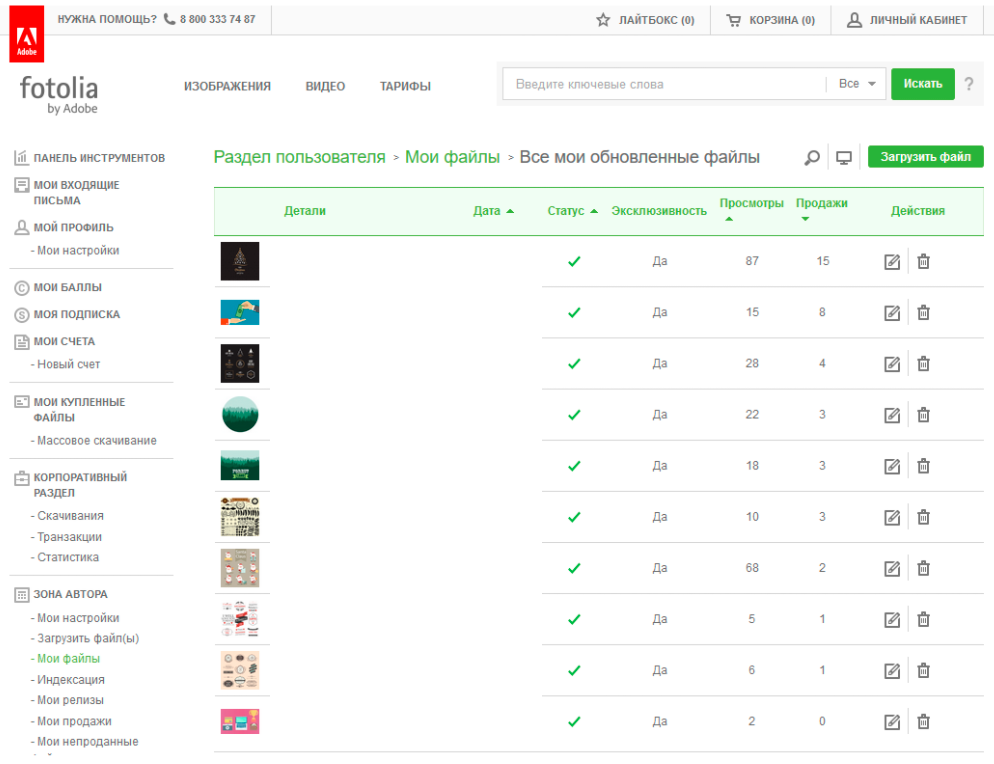Screen dimensions: 994x764
Task: Click the green Искать search button
Action: (922, 85)
